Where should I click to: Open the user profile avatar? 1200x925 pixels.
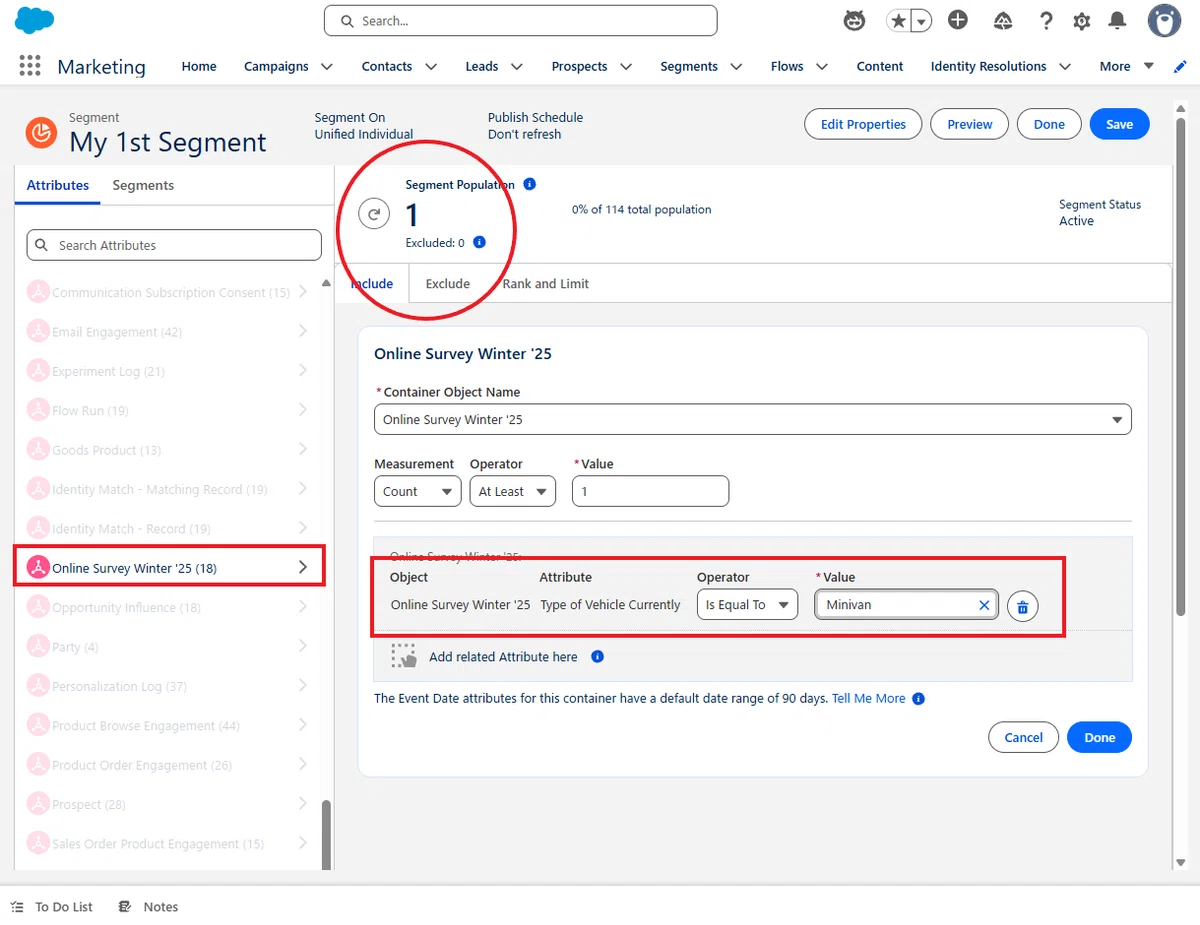coord(1164,20)
